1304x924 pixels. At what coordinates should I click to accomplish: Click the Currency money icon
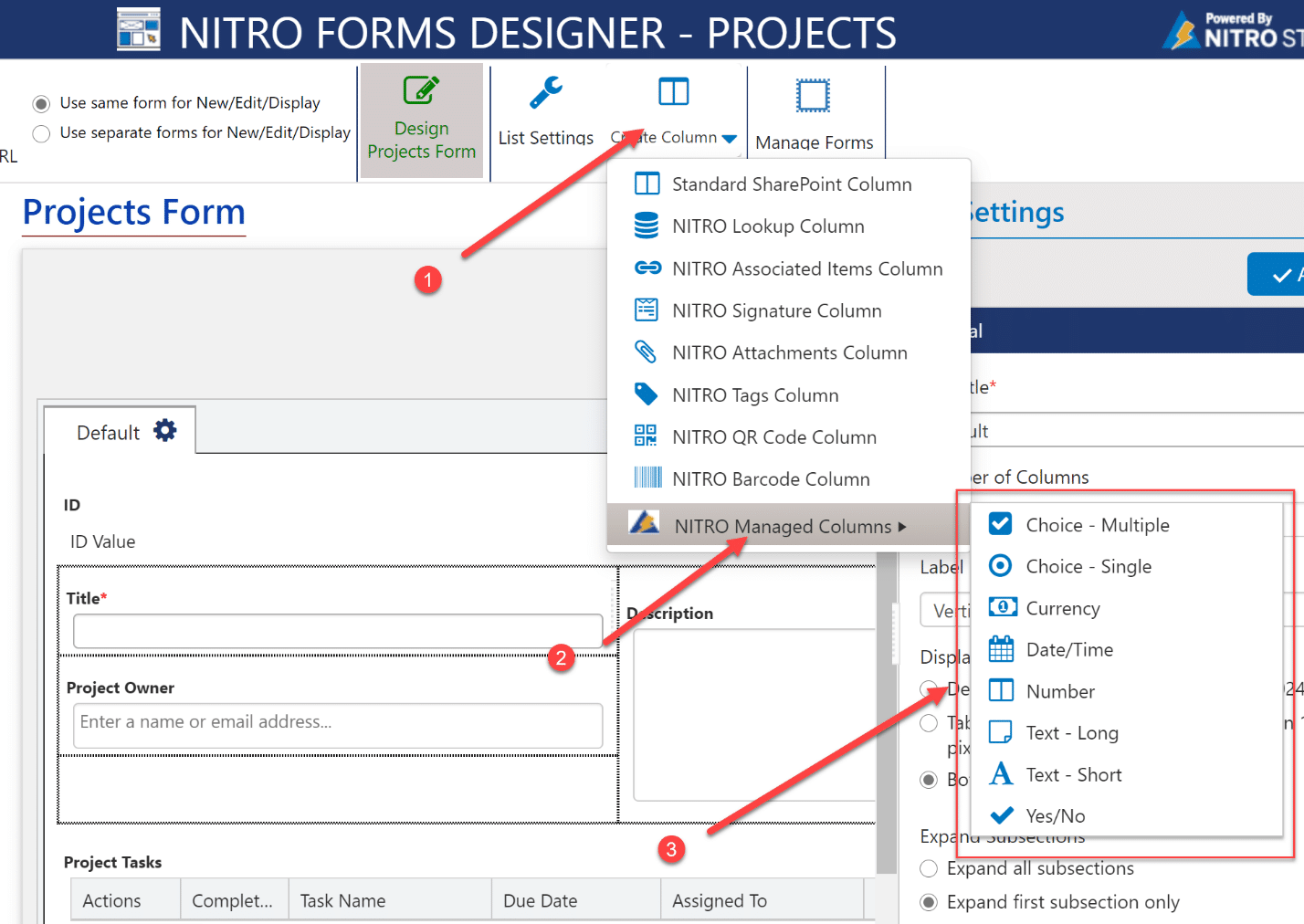pyautogui.click(x=1003, y=607)
